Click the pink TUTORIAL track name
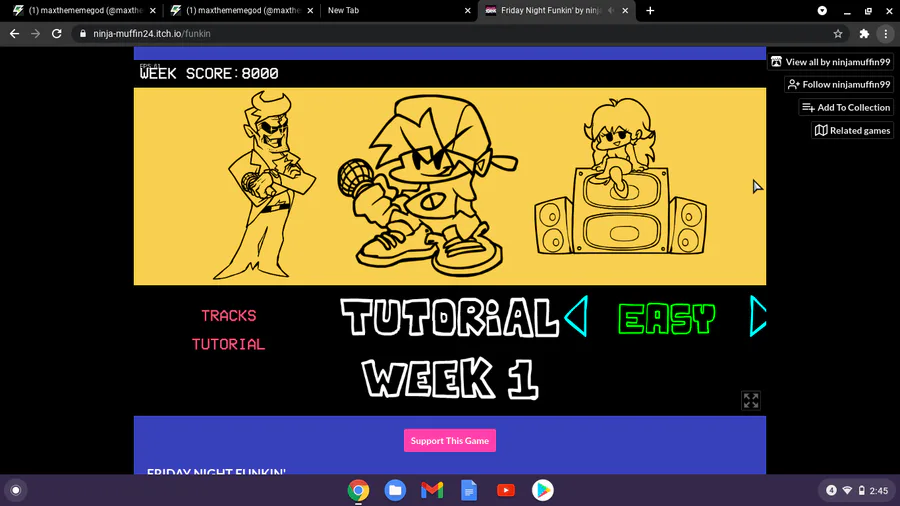 tap(228, 344)
